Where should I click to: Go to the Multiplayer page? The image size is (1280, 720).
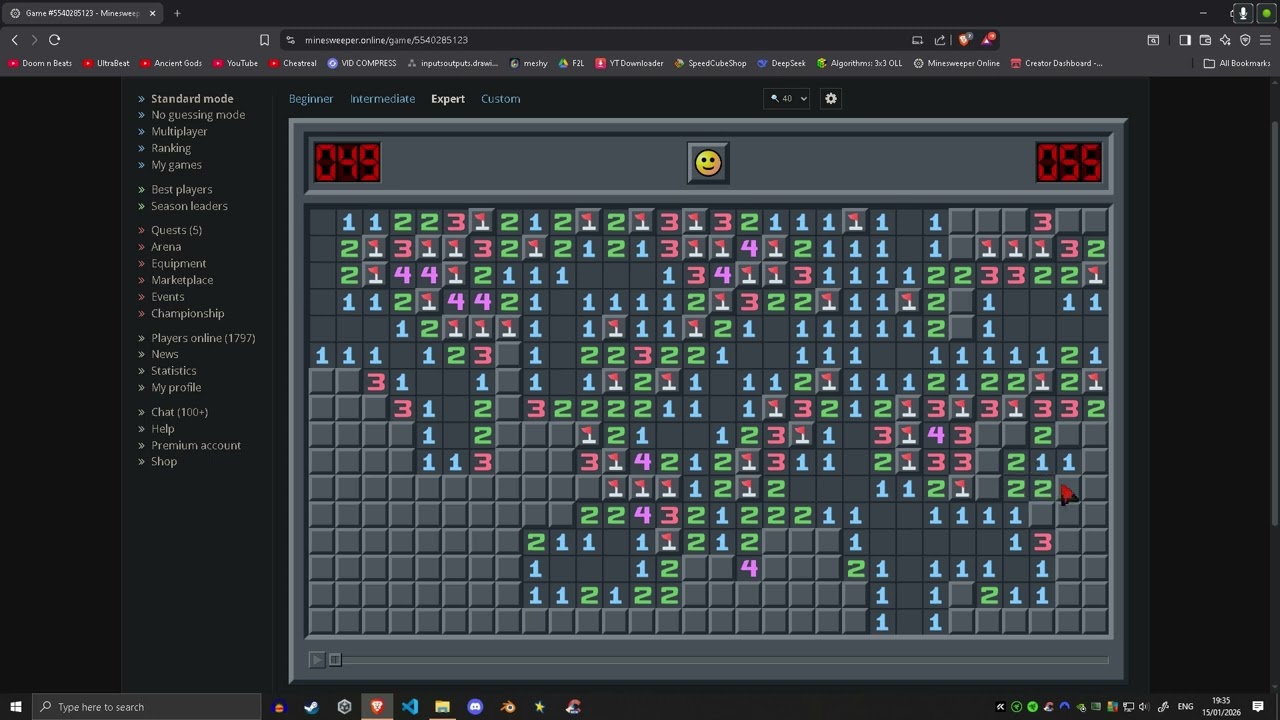coord(179,132)
